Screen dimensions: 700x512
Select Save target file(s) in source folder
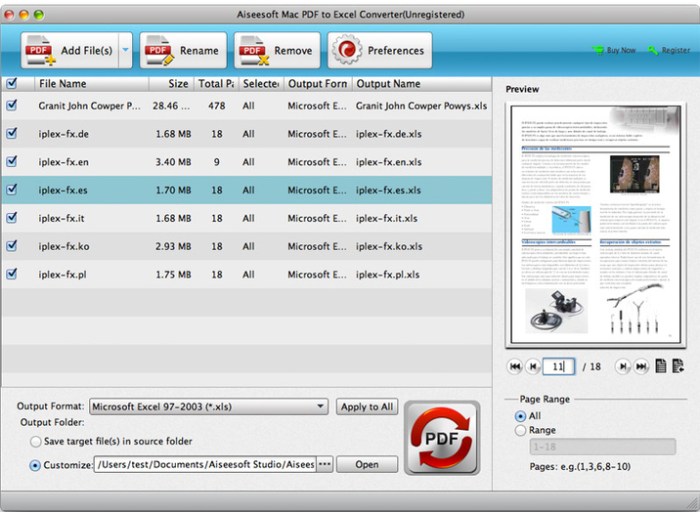[x=35, y=441]
